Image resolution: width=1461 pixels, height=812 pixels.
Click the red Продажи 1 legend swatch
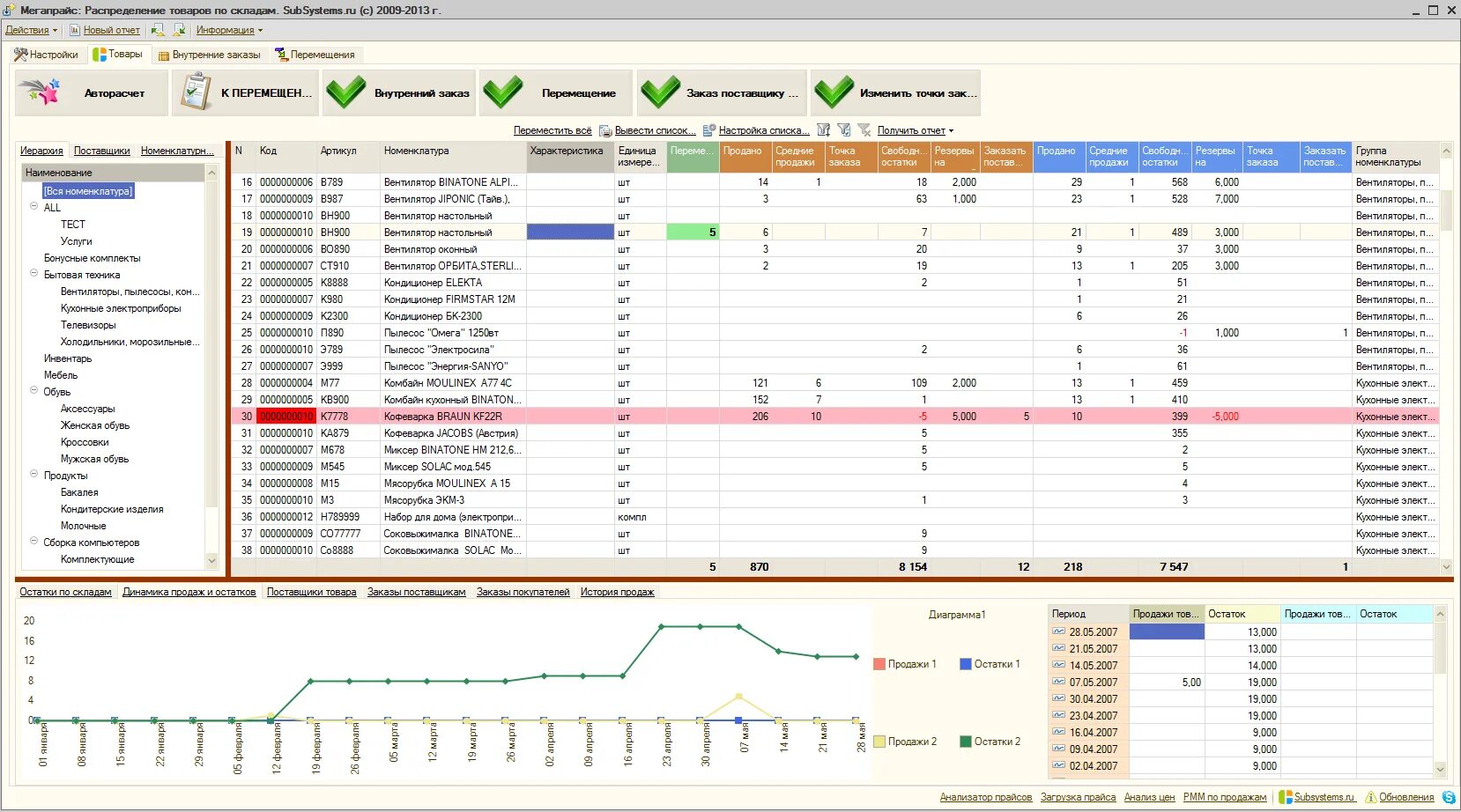pos(879,664)
